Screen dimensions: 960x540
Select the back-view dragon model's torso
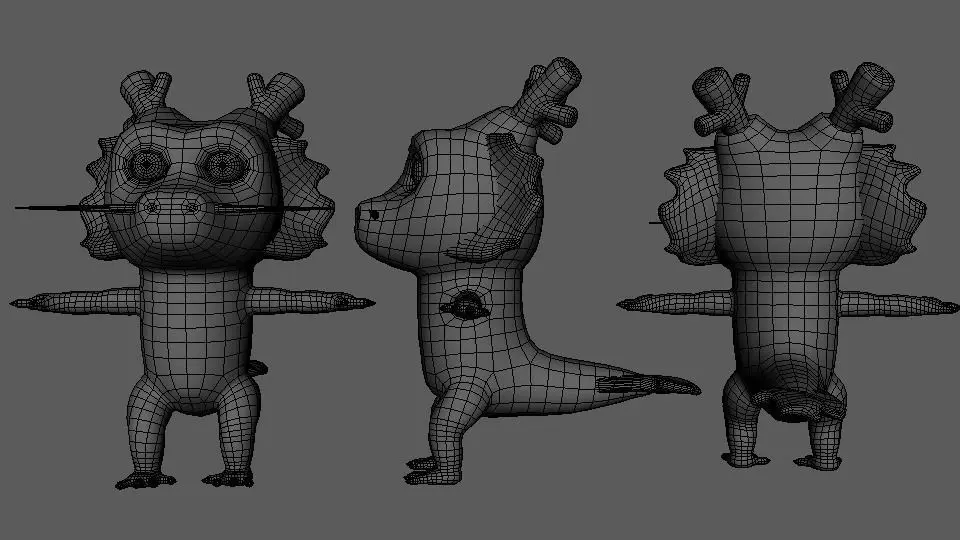point(786,331)
